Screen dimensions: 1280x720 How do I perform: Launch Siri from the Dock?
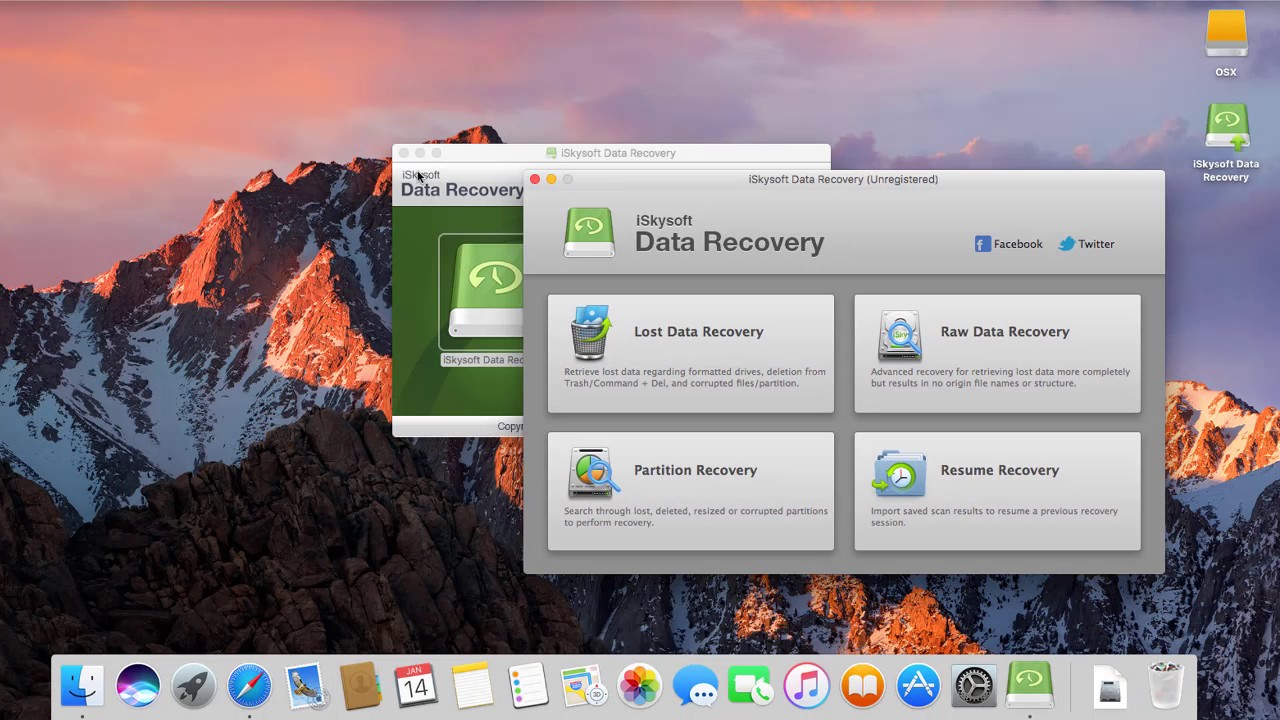point(138,686)
